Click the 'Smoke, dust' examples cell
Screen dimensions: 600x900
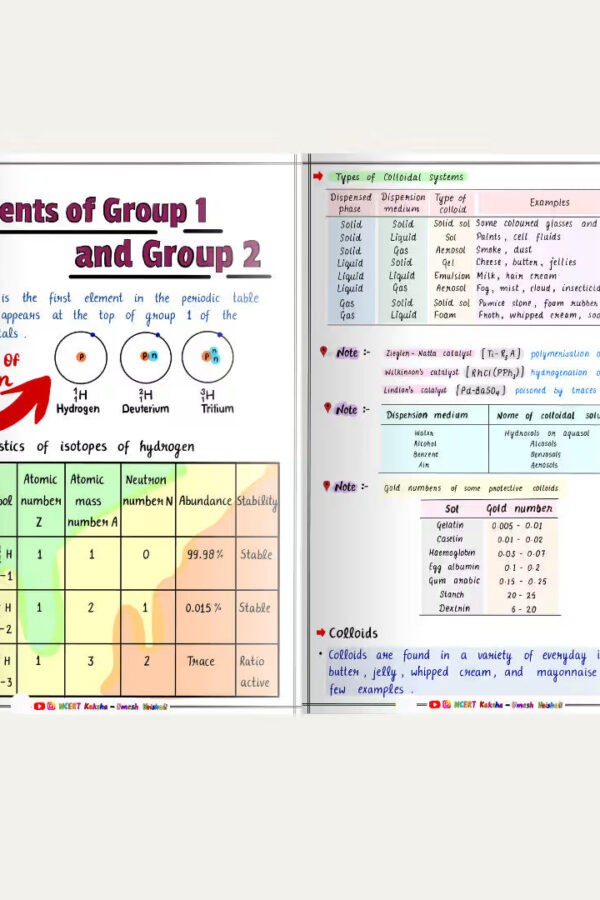pyautogui.click(x=504, y=250)
